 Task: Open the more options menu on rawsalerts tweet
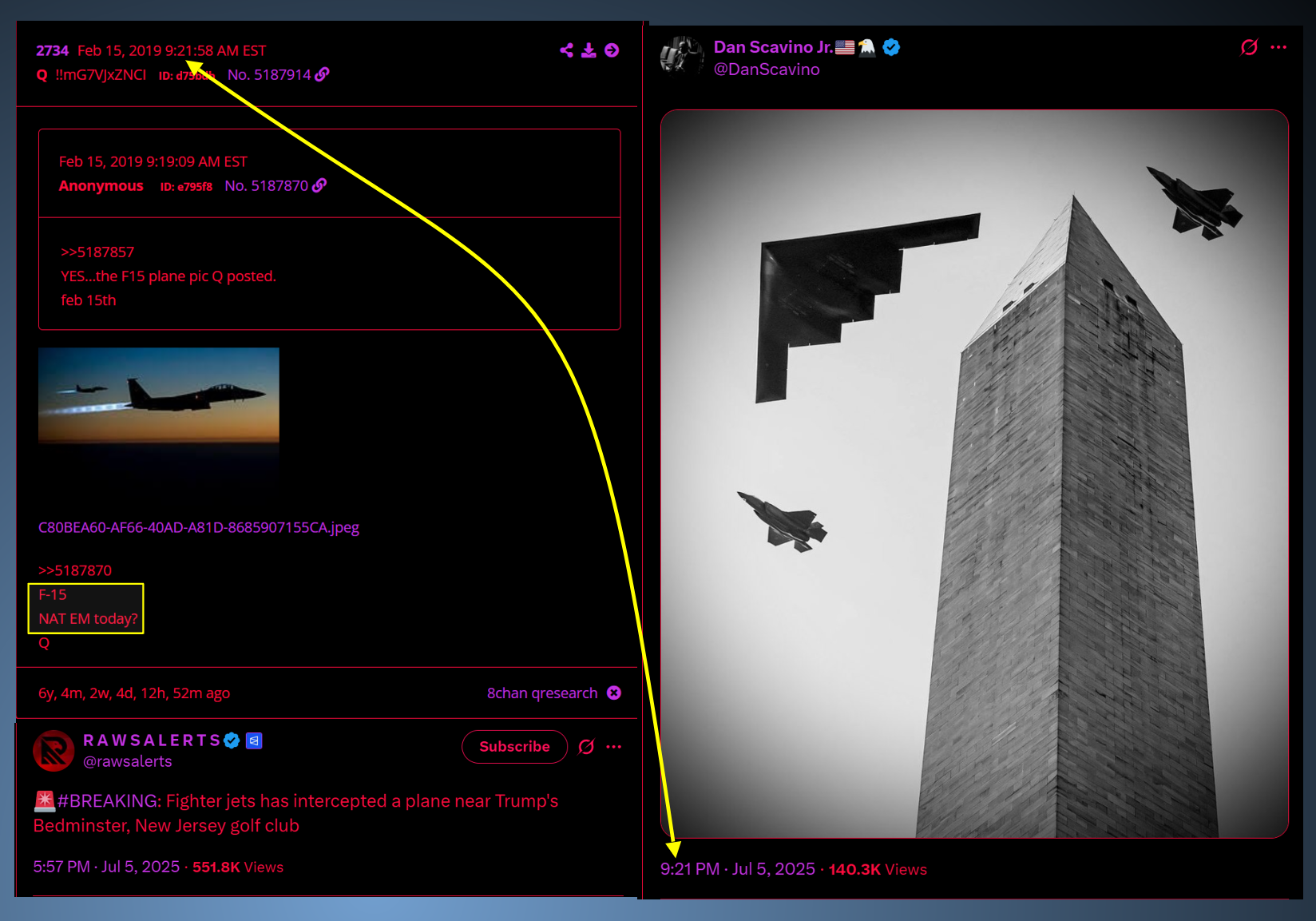click(613, 746)
